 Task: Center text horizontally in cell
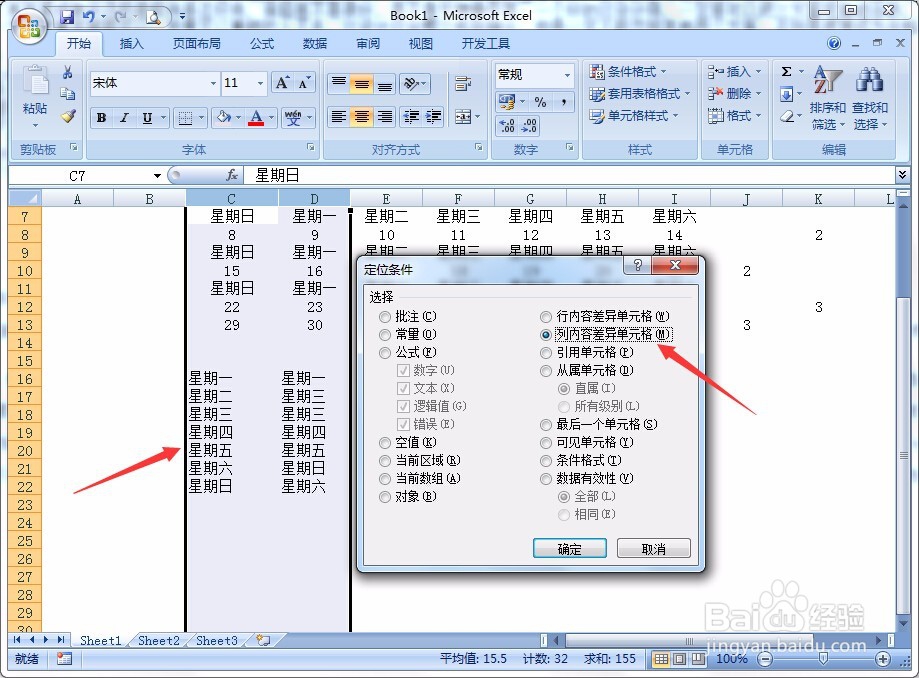pos(362,117)
